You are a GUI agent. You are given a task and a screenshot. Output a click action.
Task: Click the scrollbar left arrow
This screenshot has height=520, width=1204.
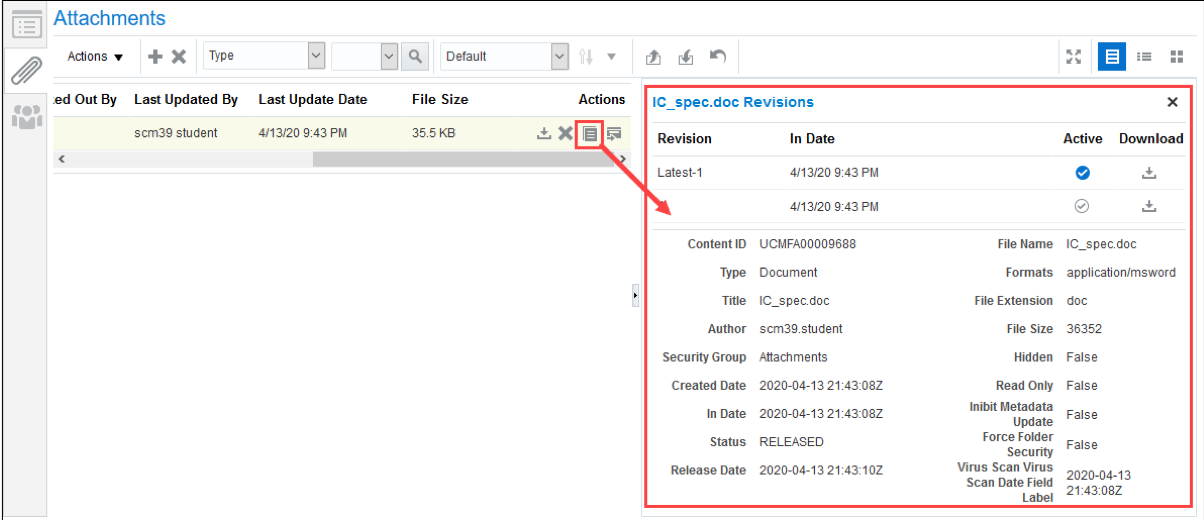click(61, 158)
